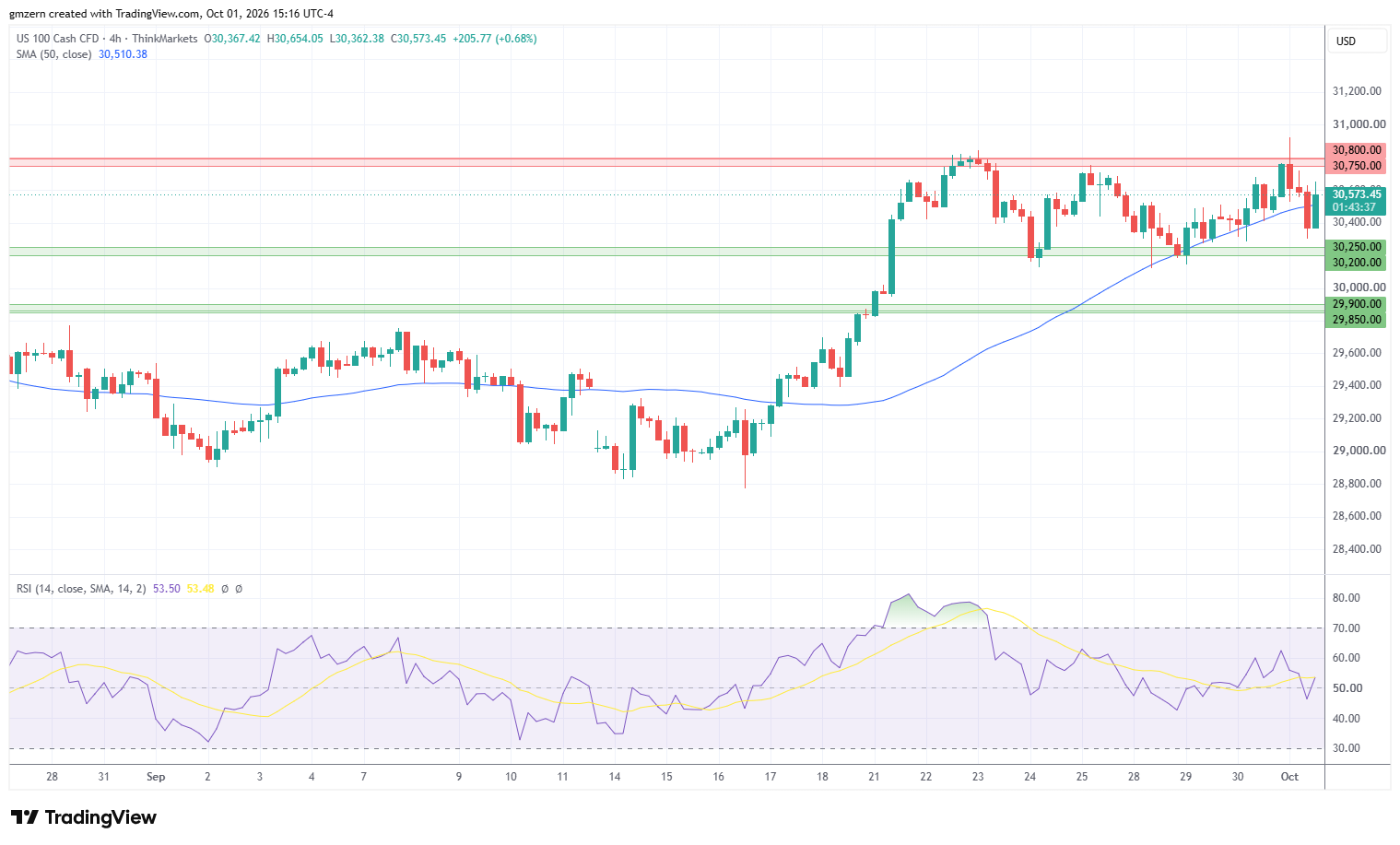Click the 31,000.00 price axis label
The height and width of the screenshot is (845, 1400).
[x=1359, y=124]
